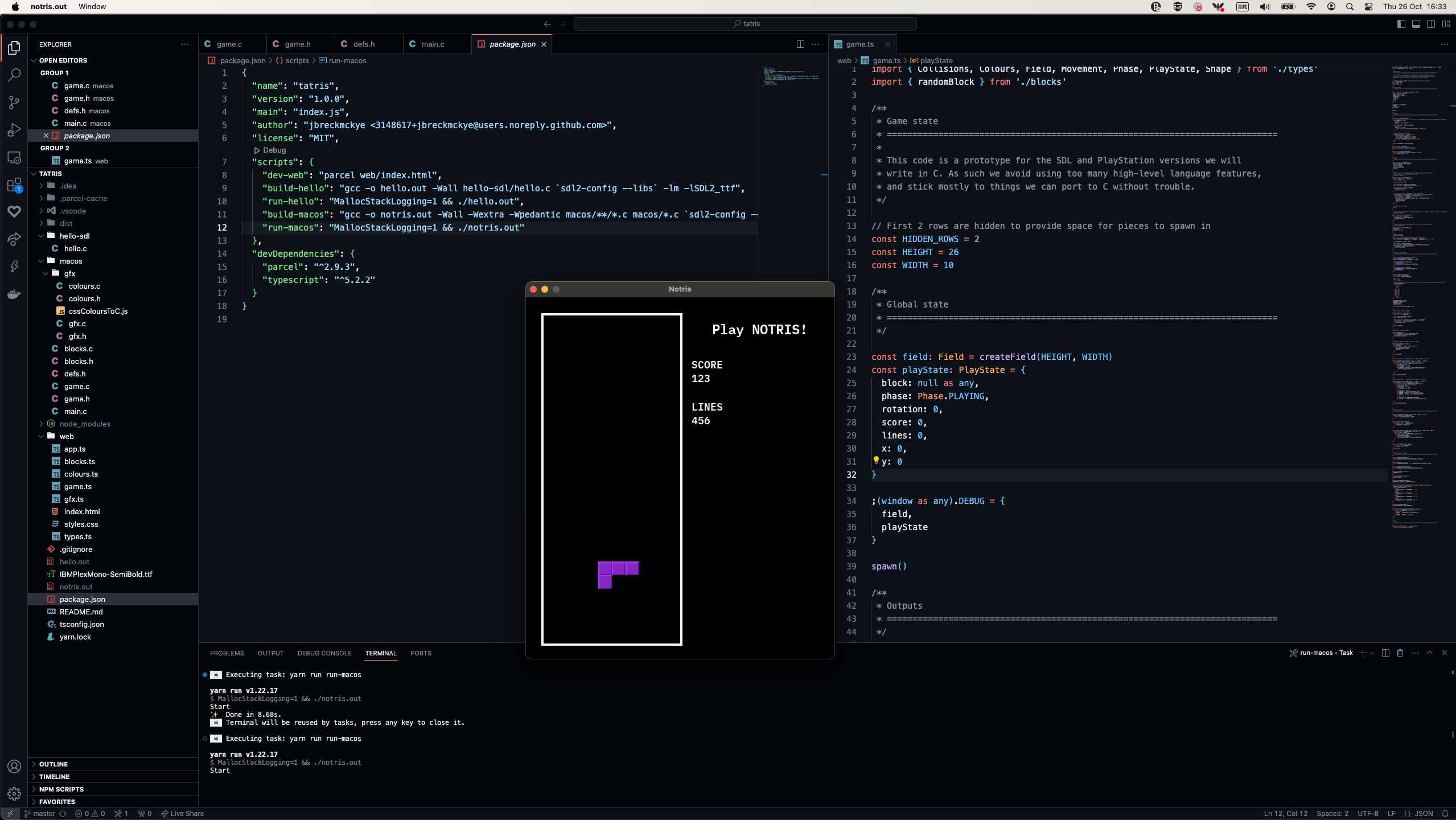Click the Run and Debug icon in sidebar
Image resolution: width=1456 pixels, height=820 pixels.
coord(14,128)
